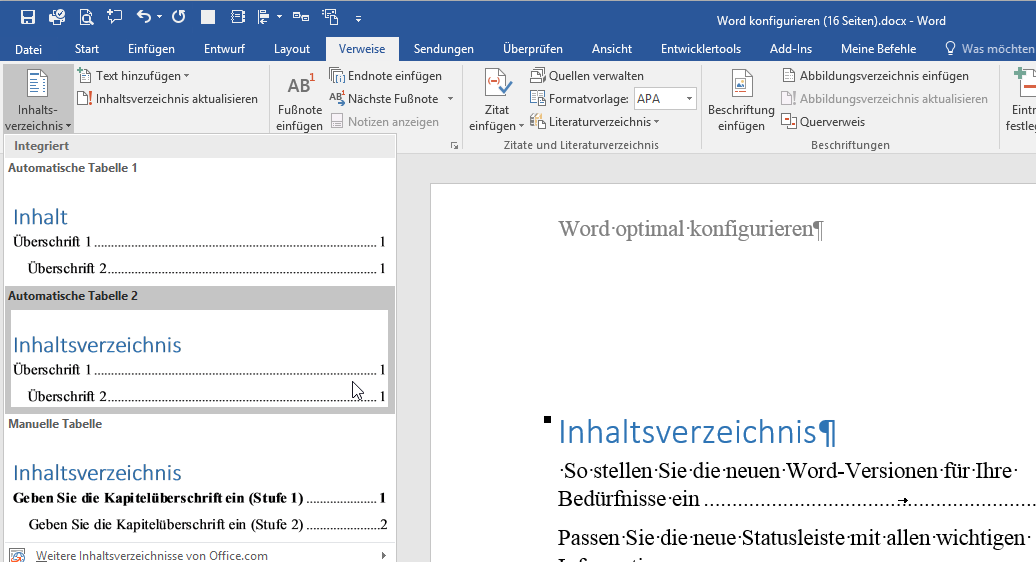
Task: Click Inhaltsverzeichnis aktualisieren
Action: click(x=168, y=99)
